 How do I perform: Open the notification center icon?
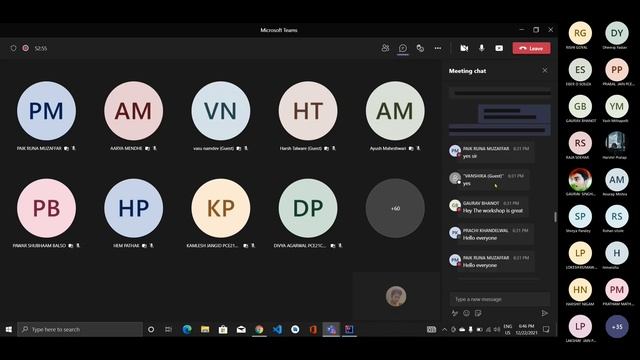[x=546, y=329]
